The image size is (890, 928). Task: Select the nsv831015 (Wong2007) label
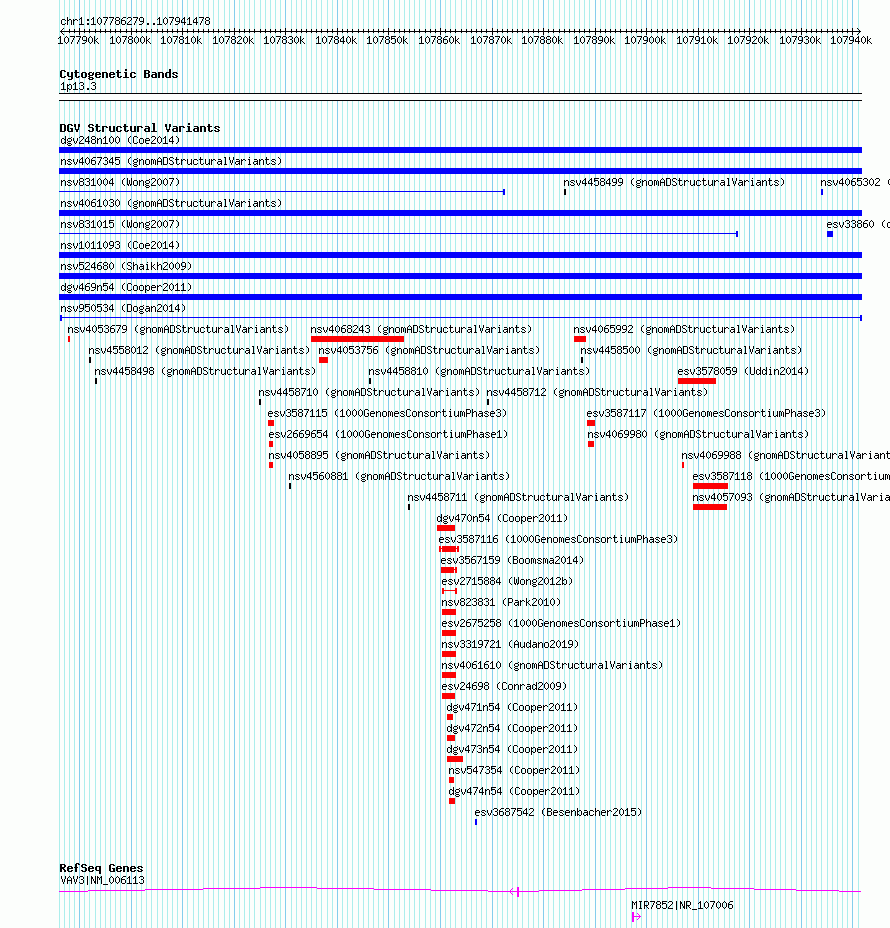pos(120,224)
